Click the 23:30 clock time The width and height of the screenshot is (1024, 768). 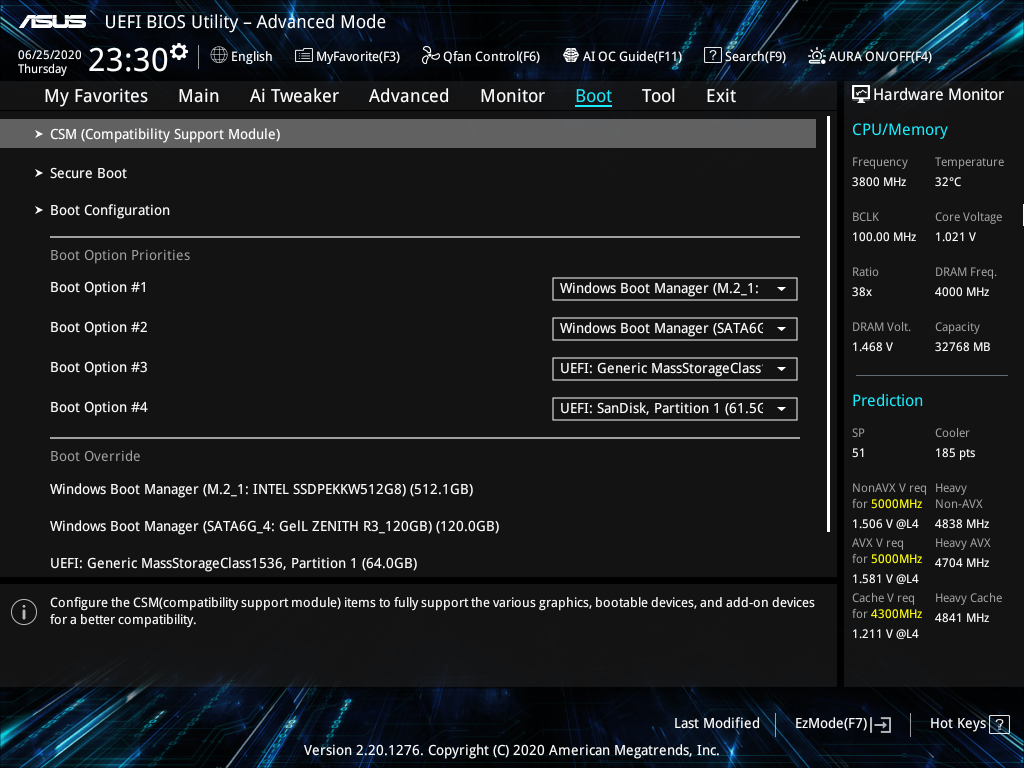pos(128,59)
